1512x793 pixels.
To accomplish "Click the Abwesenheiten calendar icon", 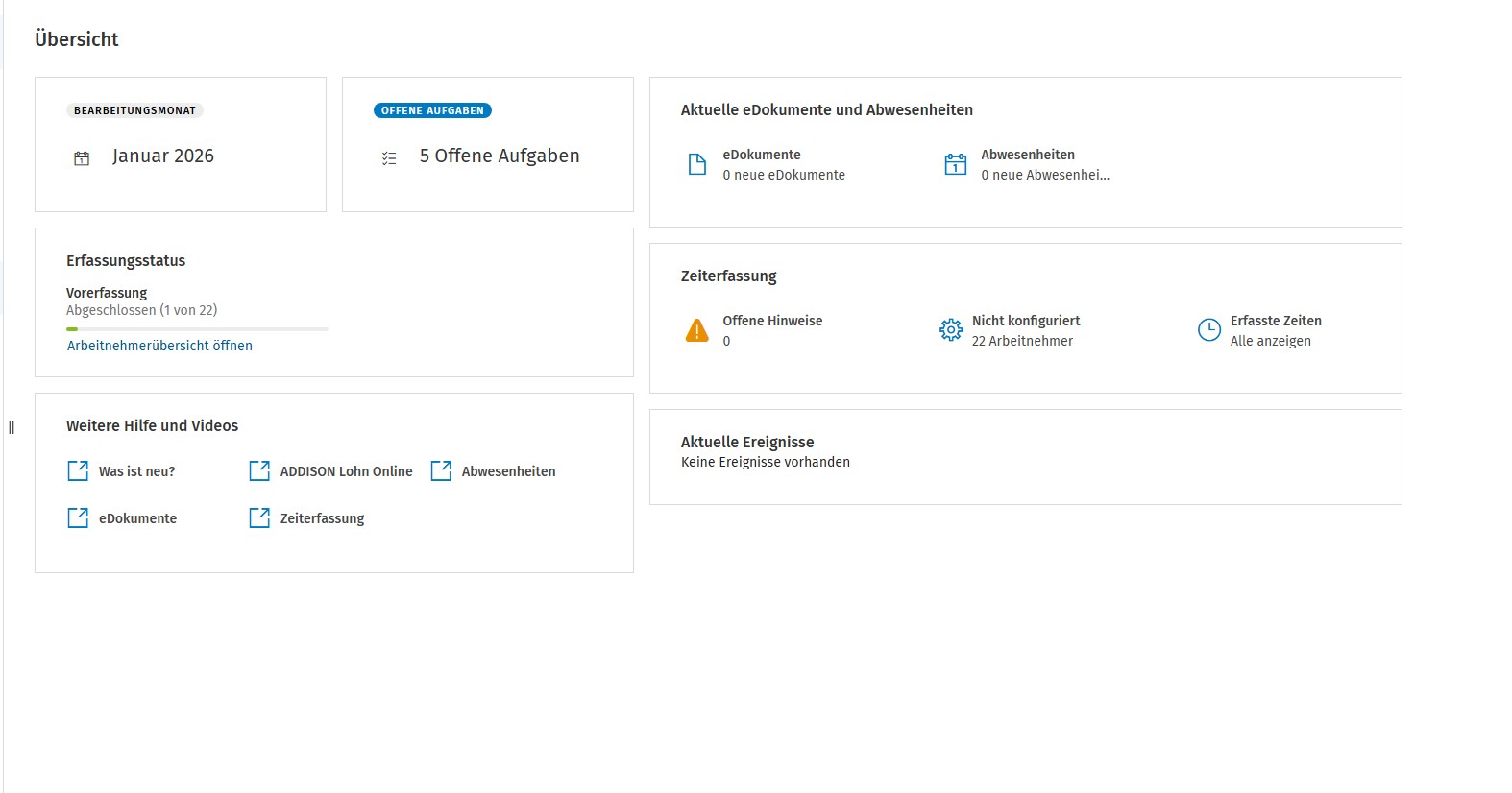I will (x=956, y=164).
